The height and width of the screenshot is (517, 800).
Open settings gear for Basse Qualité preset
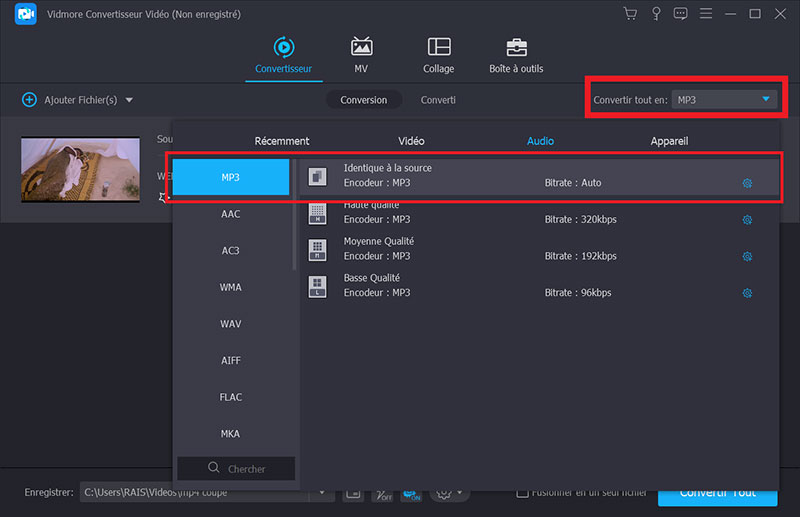747,293
